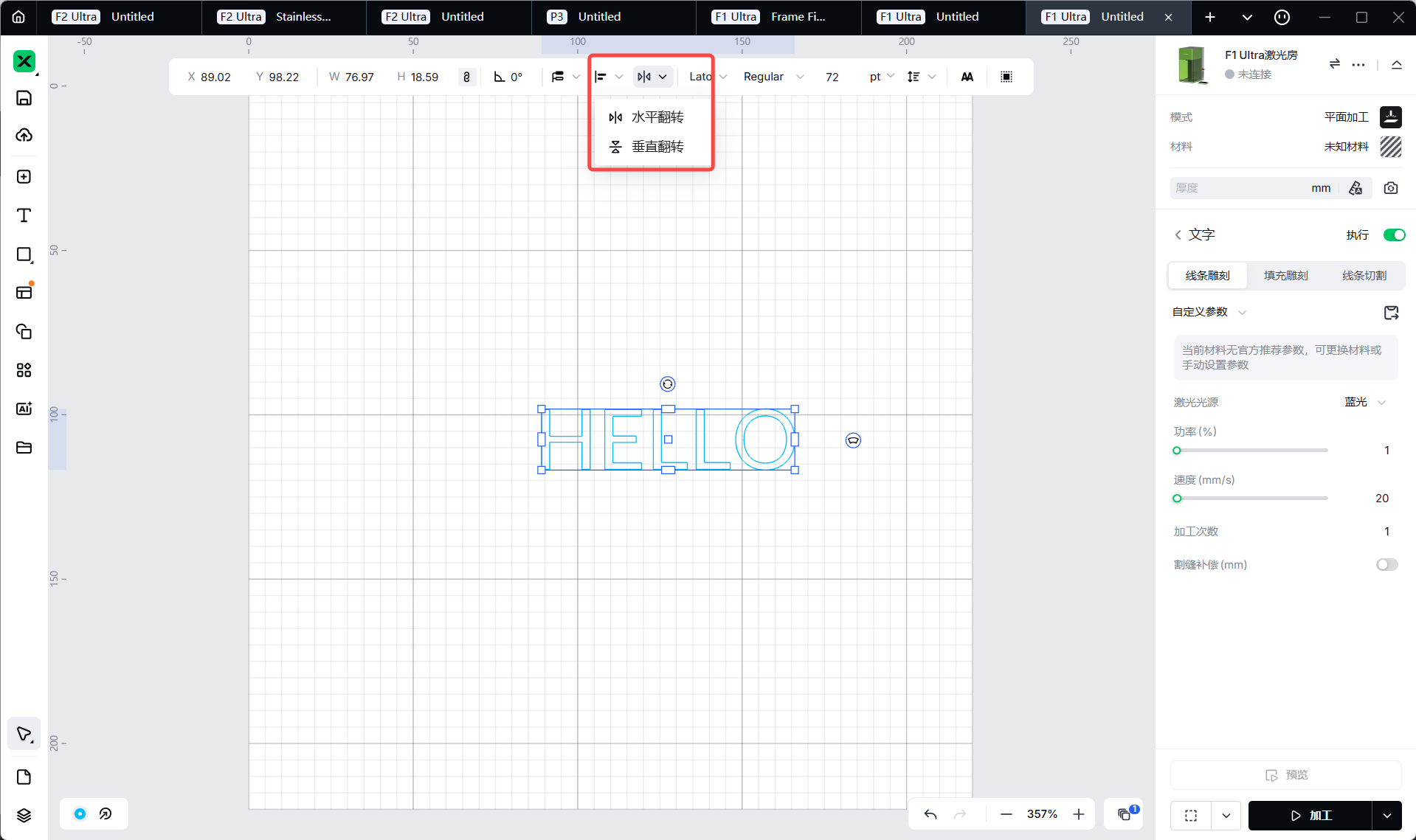Open the layers panel icon
This screenshot has height=840, width=1416.
point(24,814)
